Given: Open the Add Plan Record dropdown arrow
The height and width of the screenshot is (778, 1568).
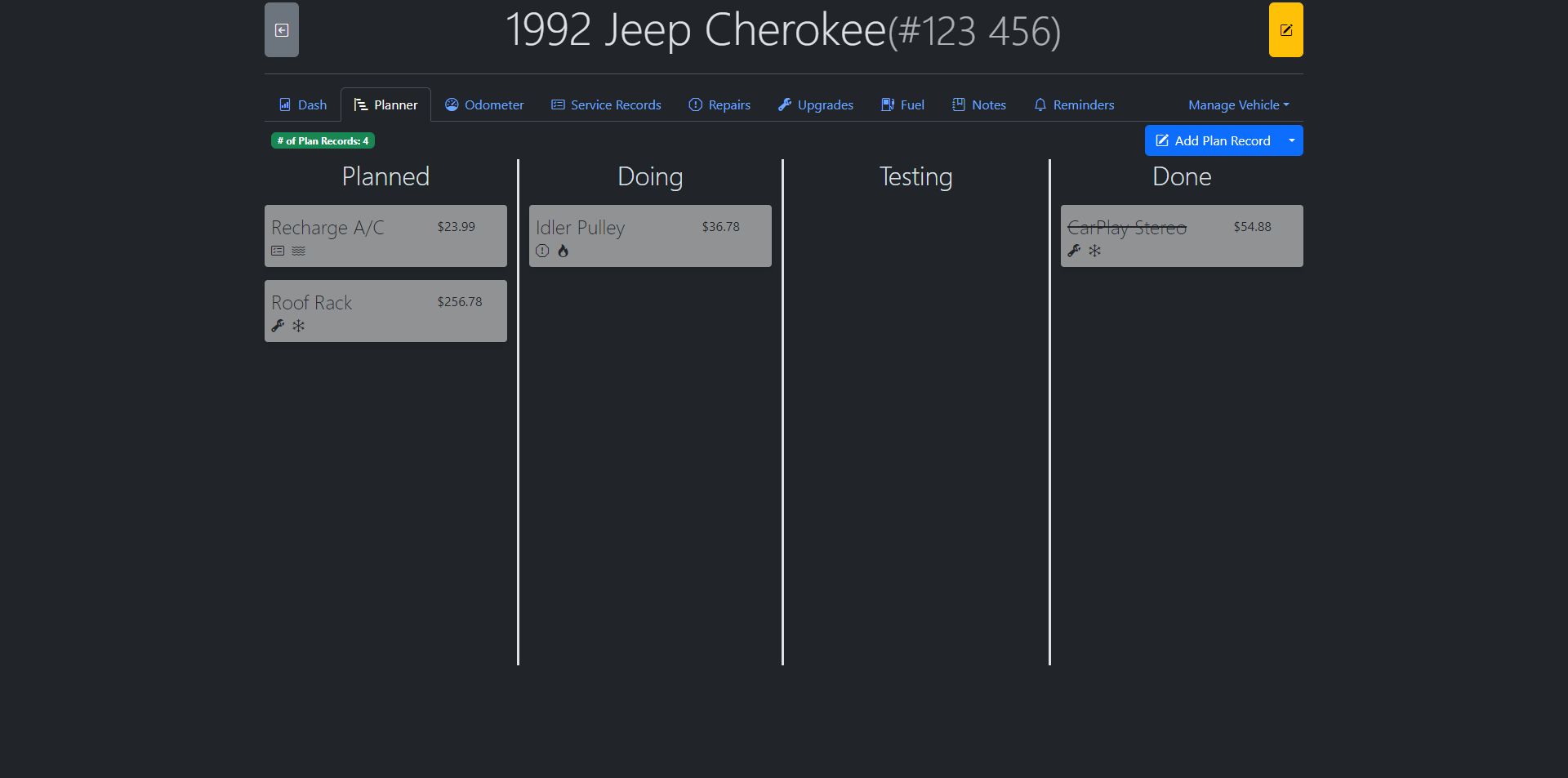Looking at the screenshot, I should (1291, 140).
